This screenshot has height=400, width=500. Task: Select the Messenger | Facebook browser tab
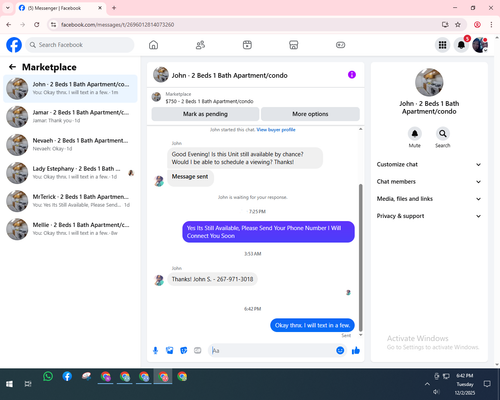tap(60, 8)
